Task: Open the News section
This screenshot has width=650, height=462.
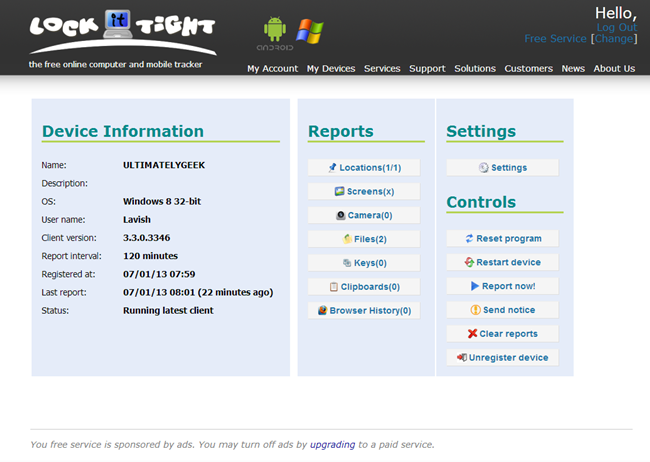Action: pyautogui.click(x=573, y=68)
